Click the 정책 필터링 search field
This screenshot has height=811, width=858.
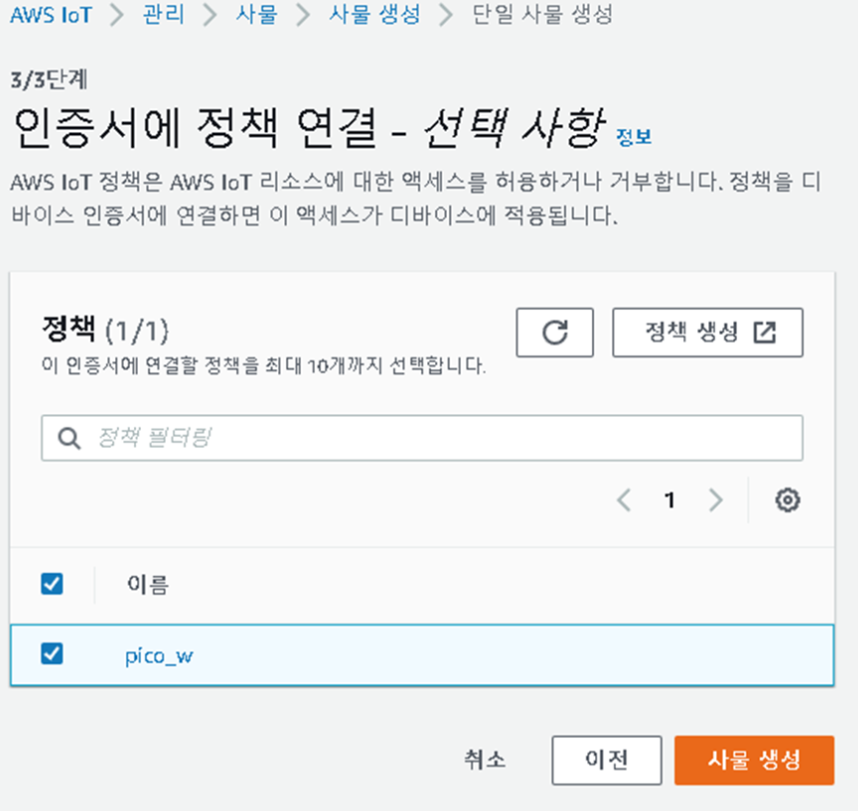coord(422,438)
